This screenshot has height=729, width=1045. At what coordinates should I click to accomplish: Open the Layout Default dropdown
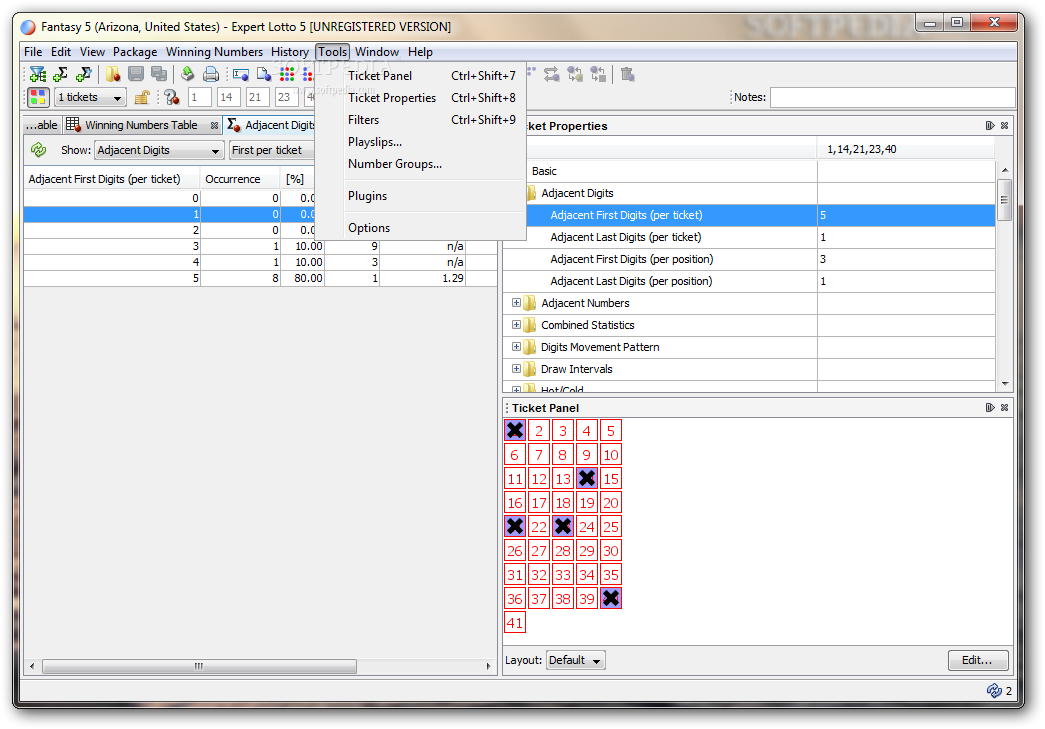576,660
